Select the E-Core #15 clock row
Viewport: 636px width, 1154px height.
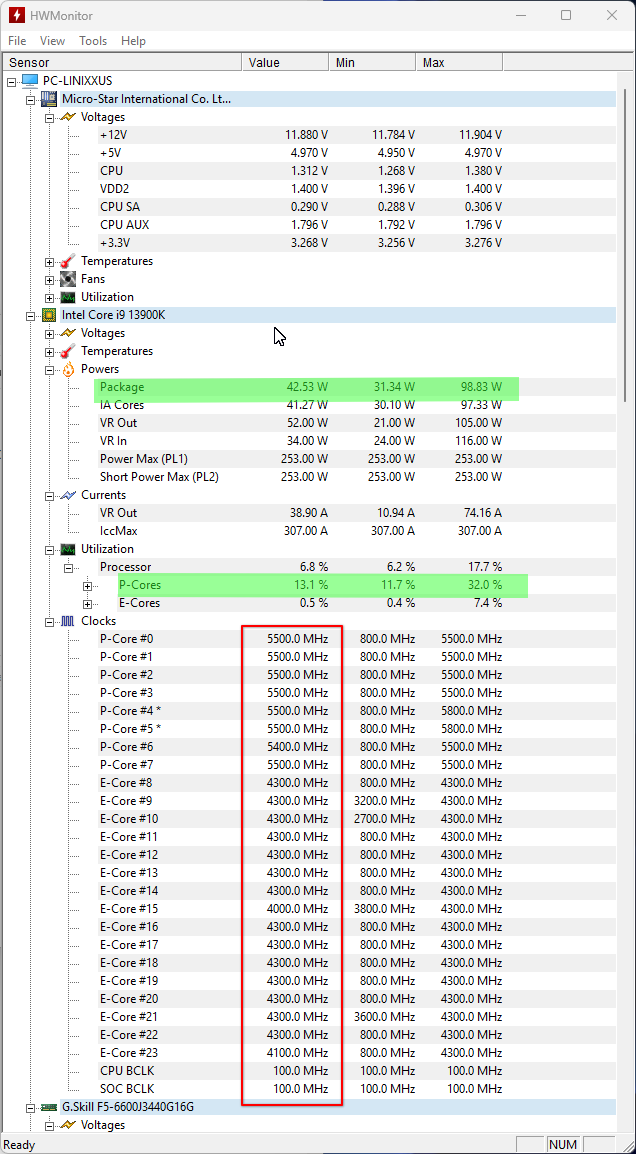coord(357,908)
